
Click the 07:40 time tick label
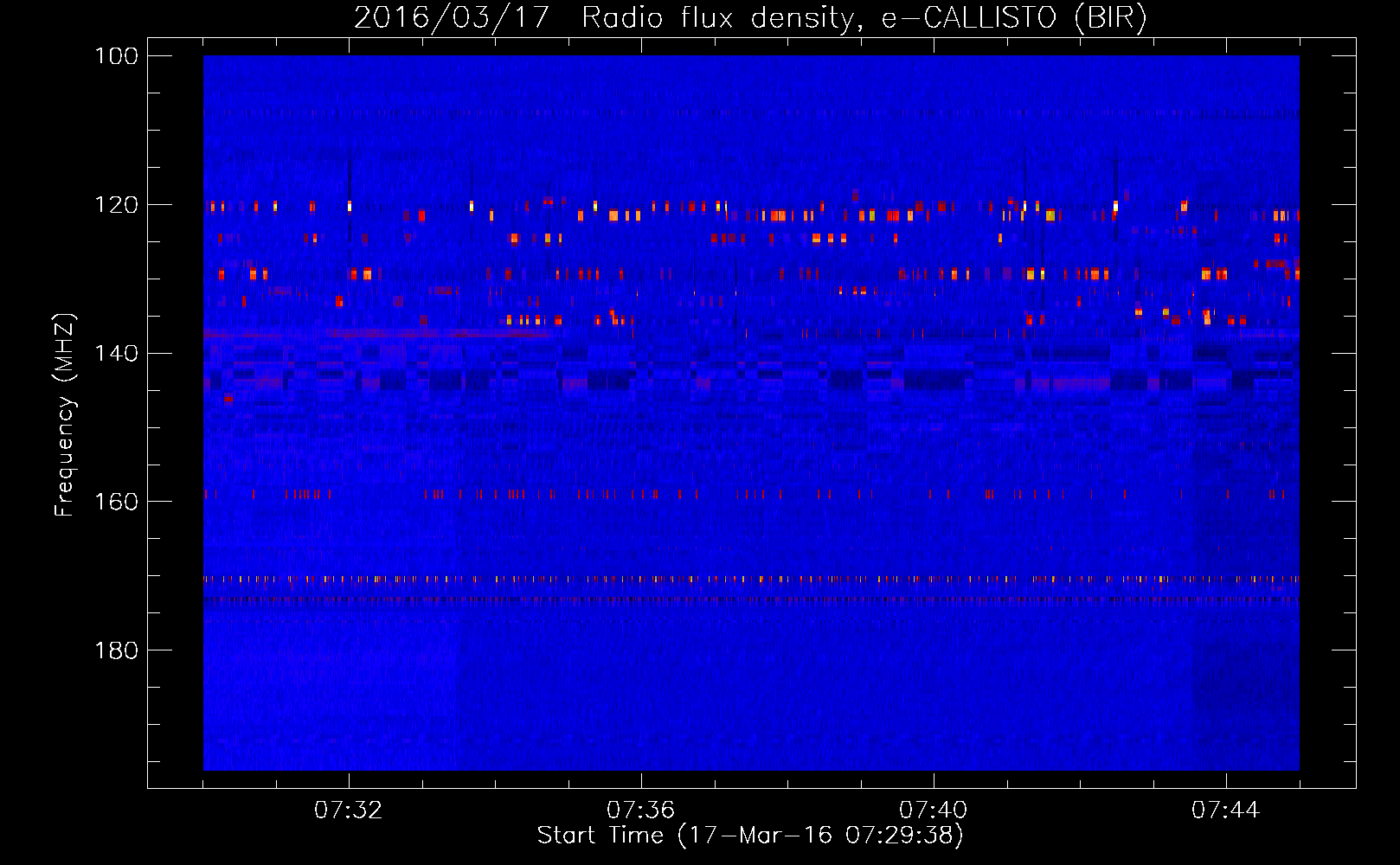[933, 811]
